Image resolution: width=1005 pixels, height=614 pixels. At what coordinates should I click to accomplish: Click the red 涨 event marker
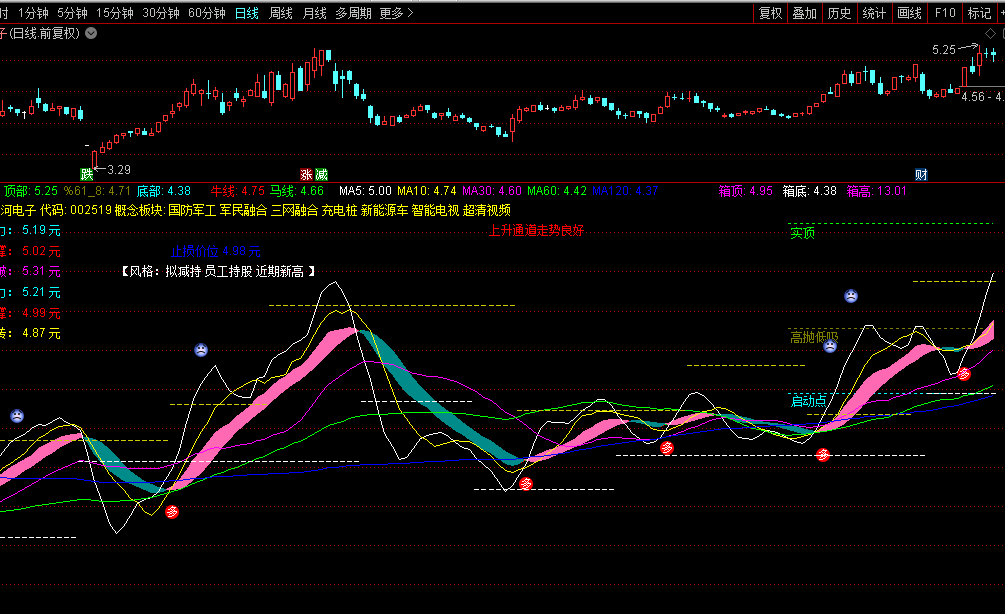pos(307,174)
